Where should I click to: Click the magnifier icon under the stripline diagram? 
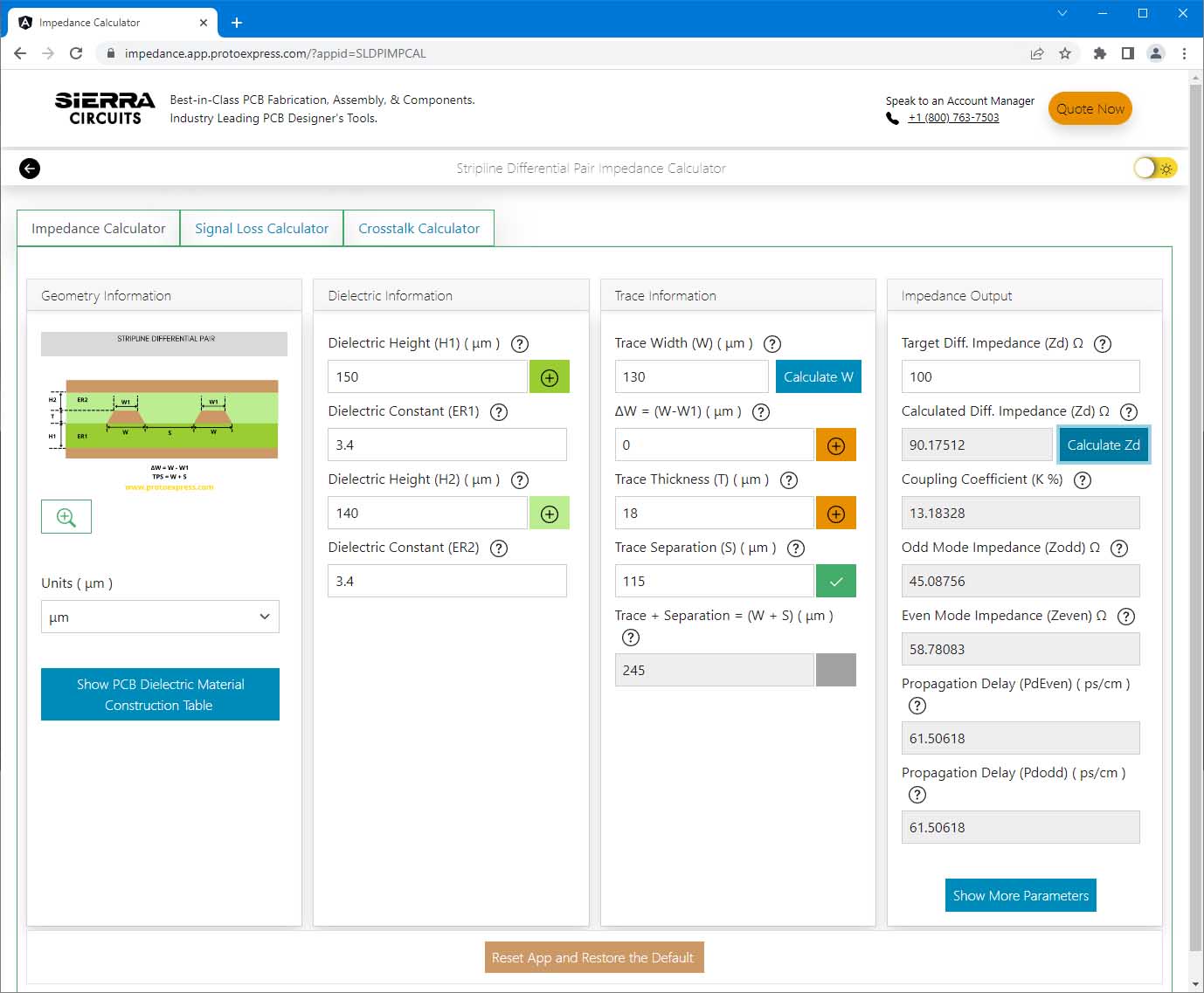pyautogui.click(x=66, y=516)
